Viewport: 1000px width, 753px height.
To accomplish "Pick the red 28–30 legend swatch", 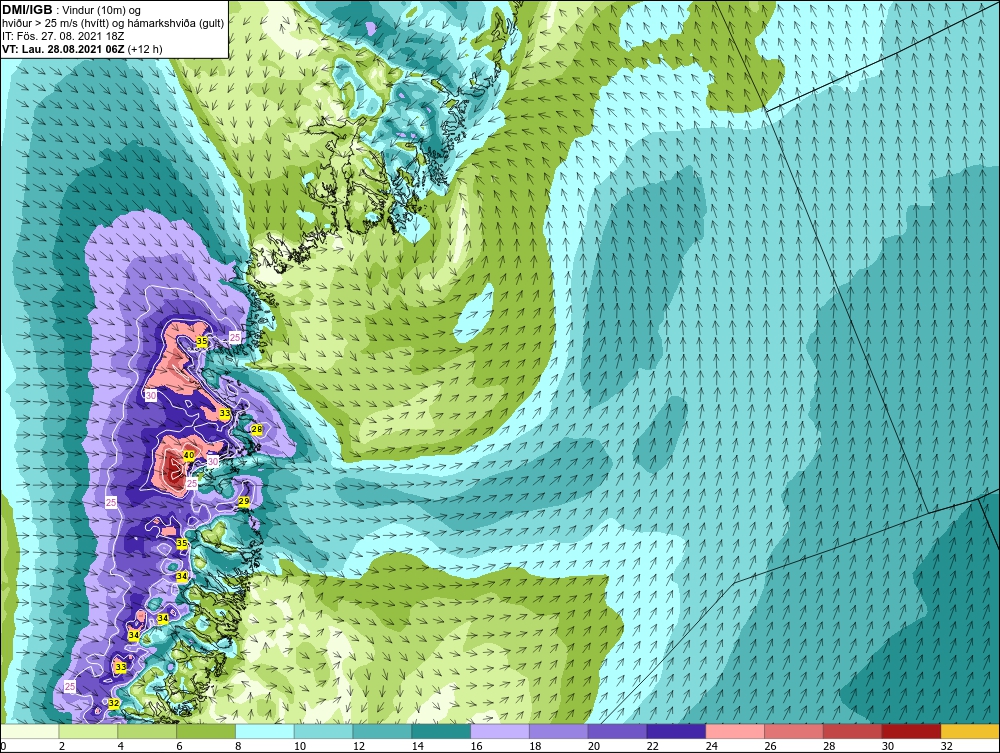I will tap(853, 731).
